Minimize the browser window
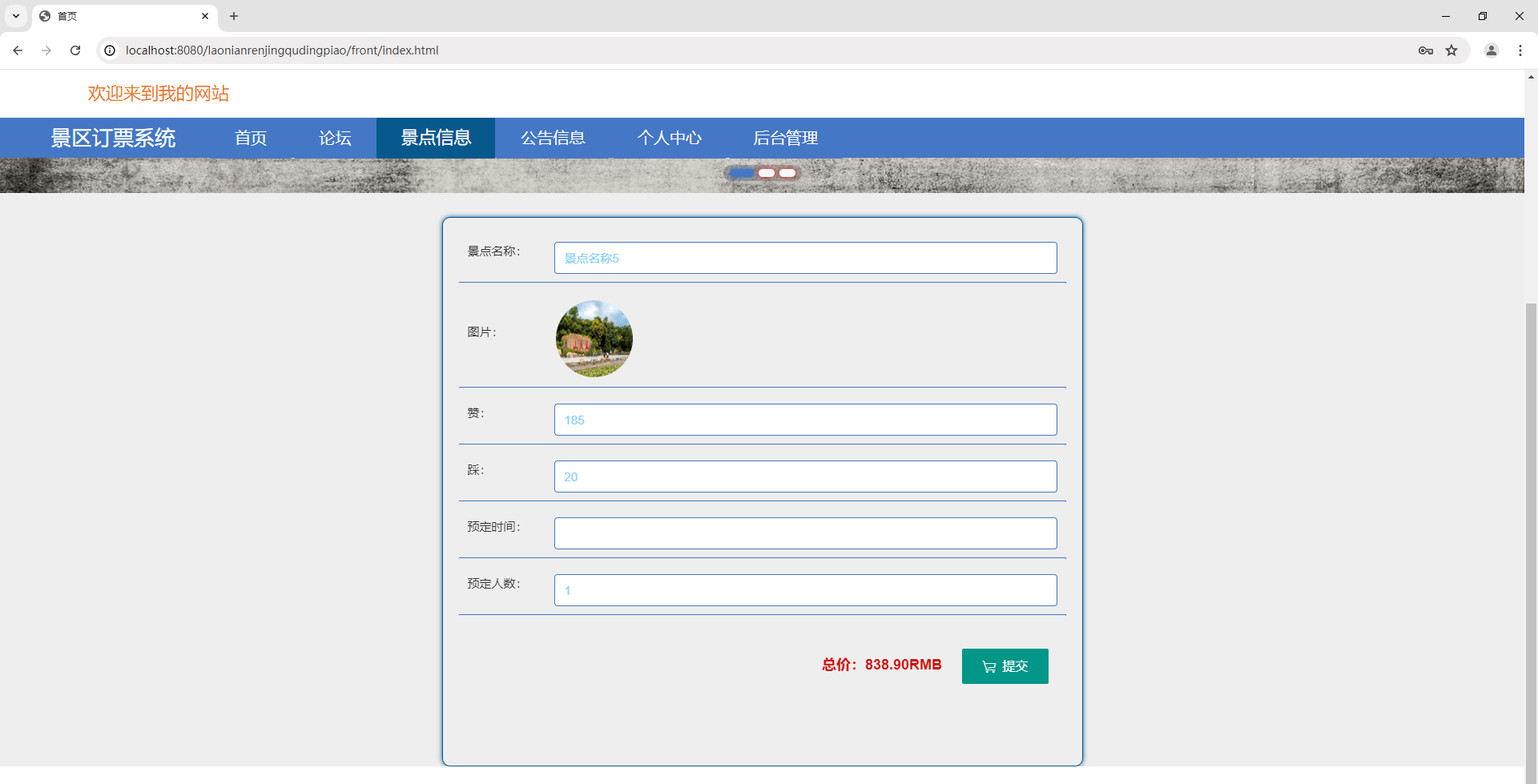This screenshot has width=1538, height=784. tap(1446, 16)
